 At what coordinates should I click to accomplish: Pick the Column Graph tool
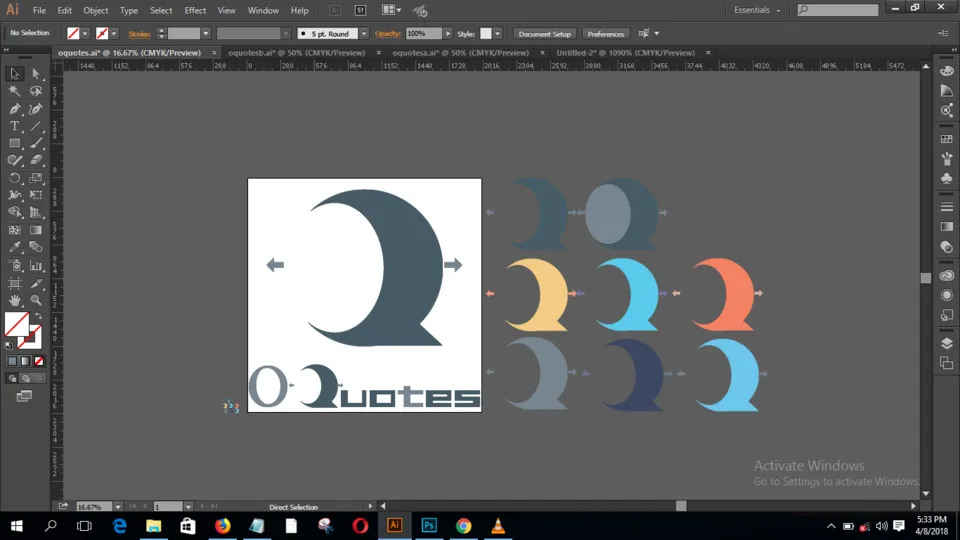pyautogui.click(x=36, y=265)
